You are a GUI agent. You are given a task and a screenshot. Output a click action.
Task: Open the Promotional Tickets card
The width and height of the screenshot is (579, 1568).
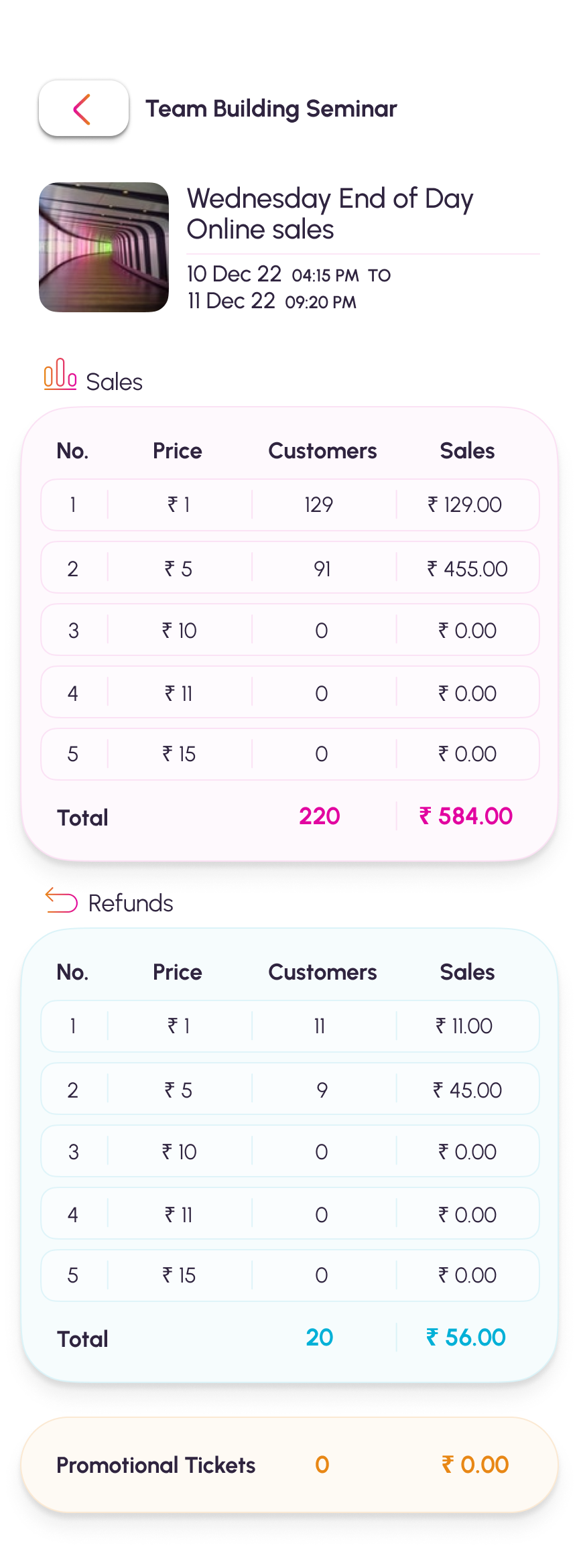point(289,1465)
